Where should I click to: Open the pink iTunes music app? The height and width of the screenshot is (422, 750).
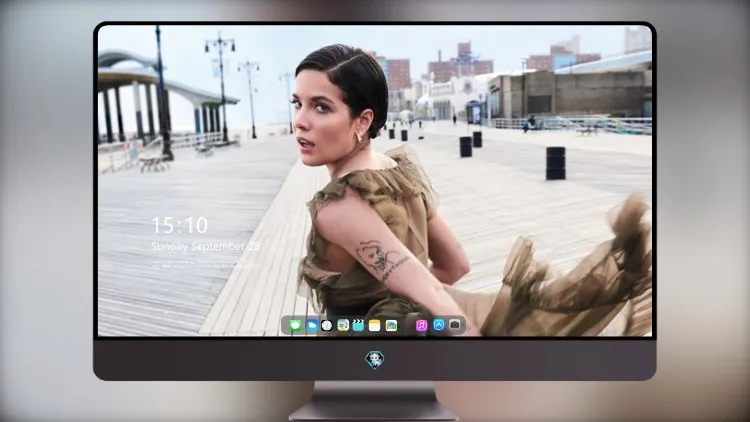[x=421, y=326]
